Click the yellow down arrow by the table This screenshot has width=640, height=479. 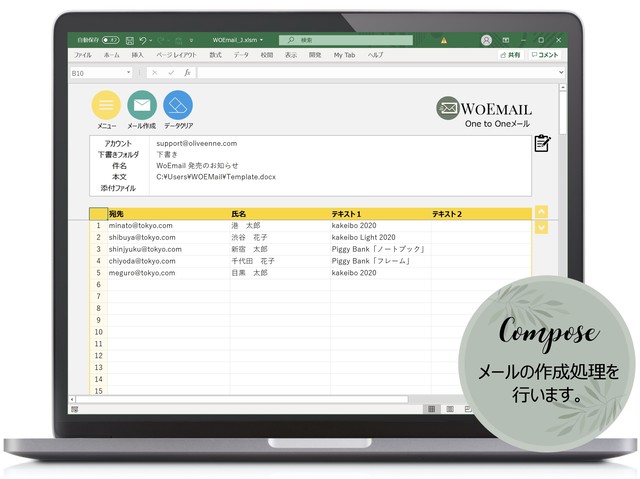coord(541,228)
